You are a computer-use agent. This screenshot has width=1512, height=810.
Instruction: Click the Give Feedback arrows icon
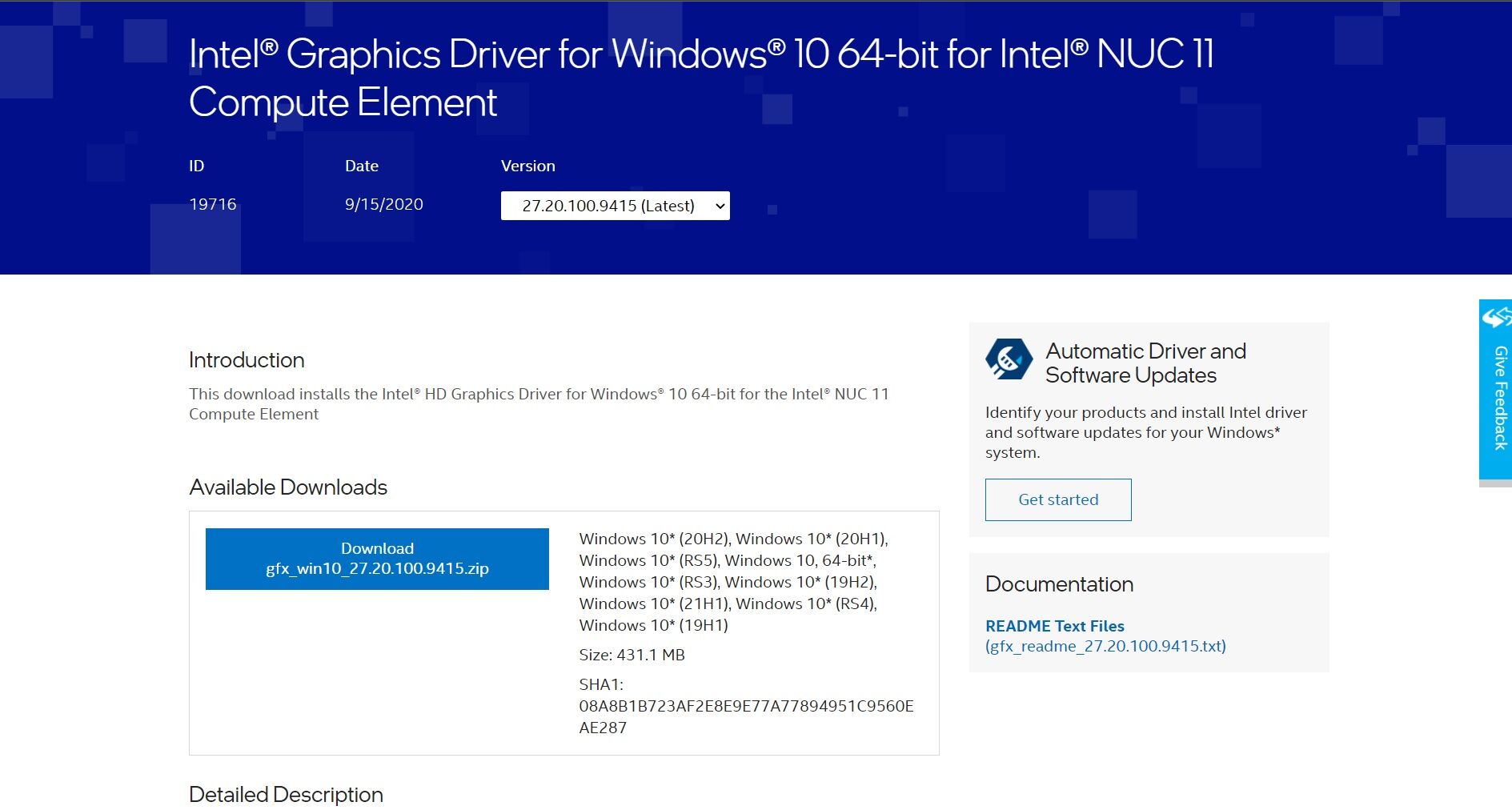[x=1497, y=318]
